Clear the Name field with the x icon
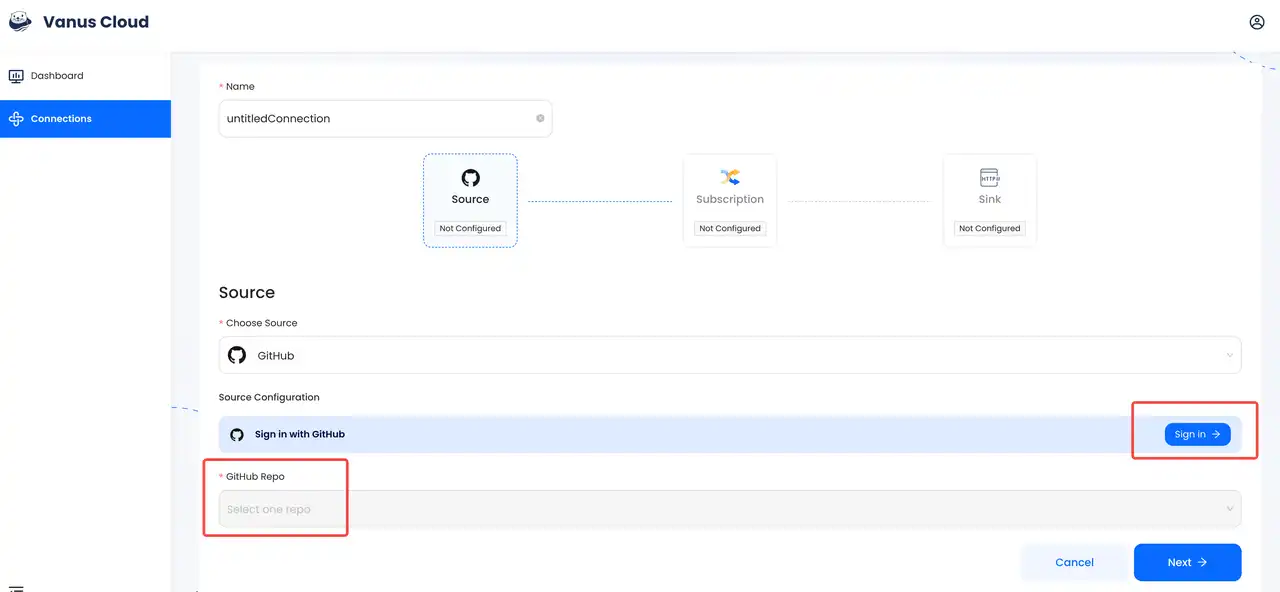The image size is (1280, 592). [x=540, y=118]
